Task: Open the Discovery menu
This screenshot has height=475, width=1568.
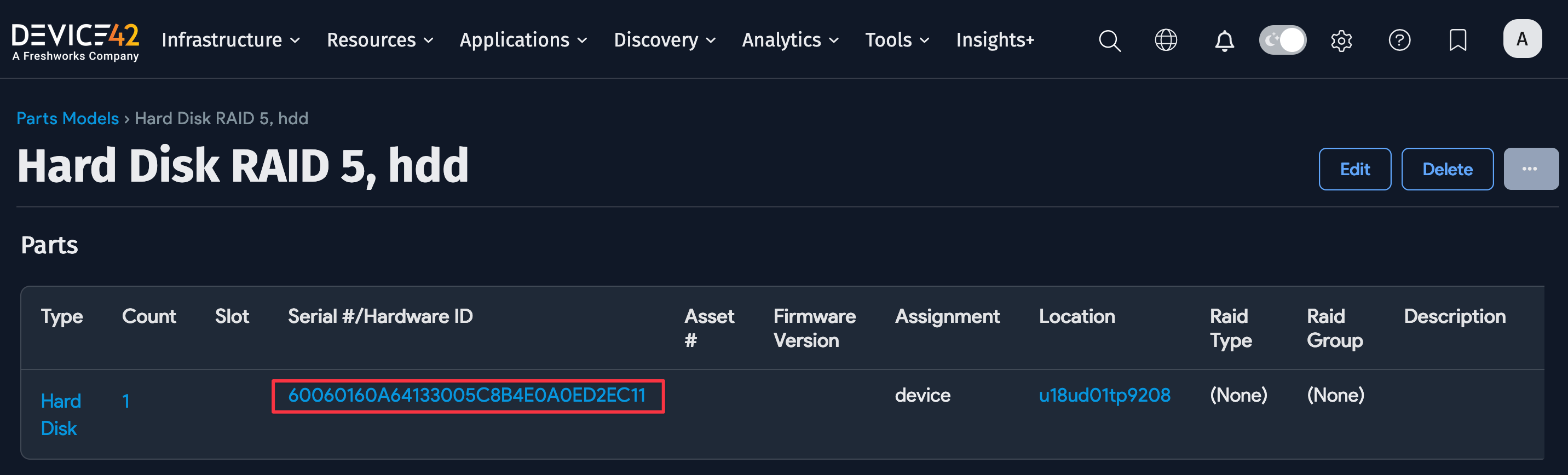Action: click(x=664, y=40)
